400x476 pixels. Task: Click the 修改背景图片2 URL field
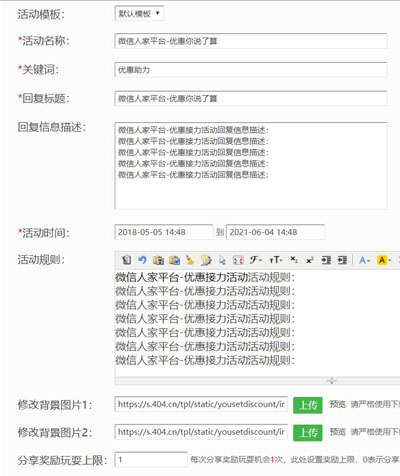201,432
